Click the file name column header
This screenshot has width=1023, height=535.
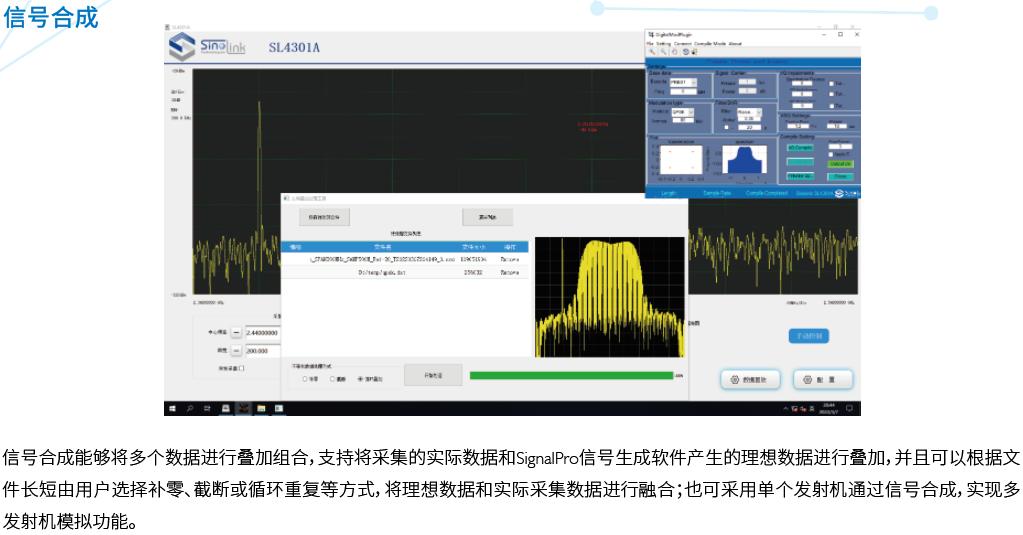point(382,247)
